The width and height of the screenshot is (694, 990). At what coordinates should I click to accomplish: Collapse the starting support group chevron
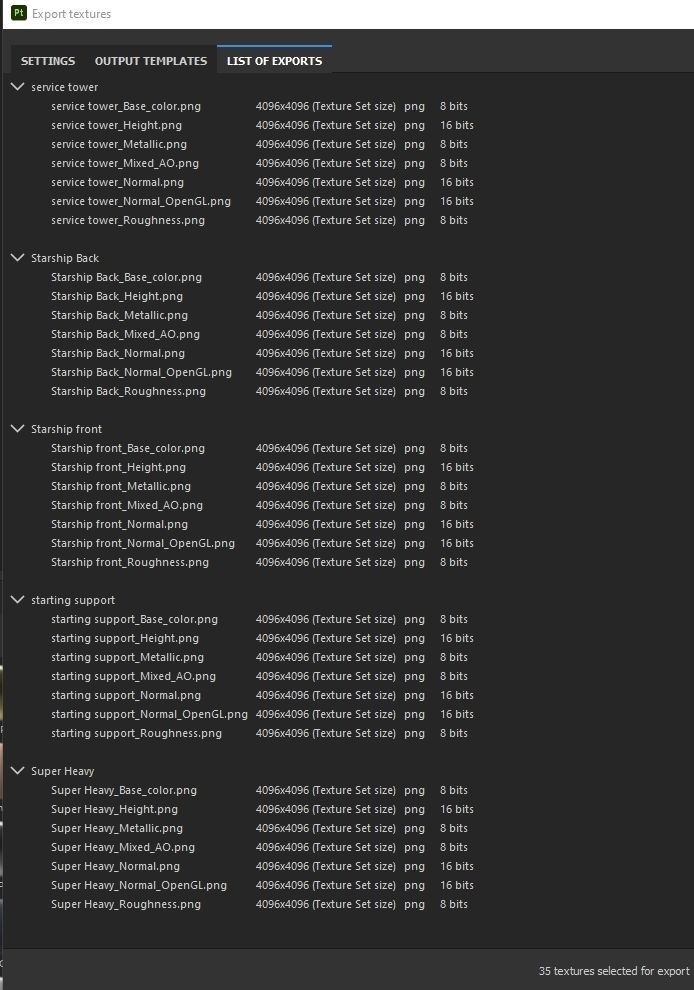click(17, 600)
